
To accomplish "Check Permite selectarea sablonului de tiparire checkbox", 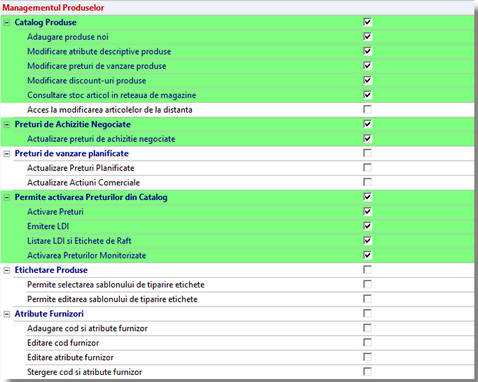I will (367, 284).
